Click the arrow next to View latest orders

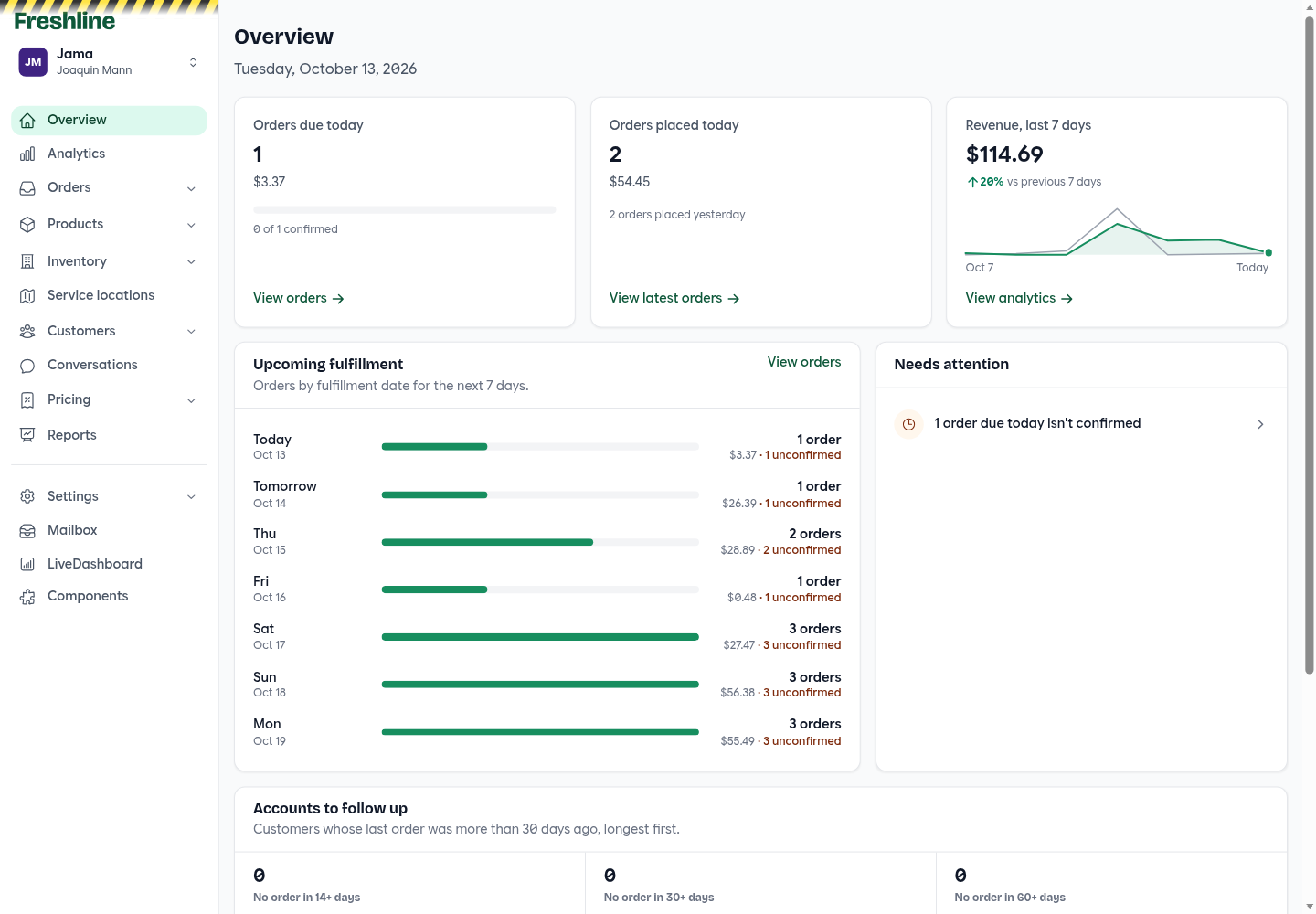click(734, 299)
